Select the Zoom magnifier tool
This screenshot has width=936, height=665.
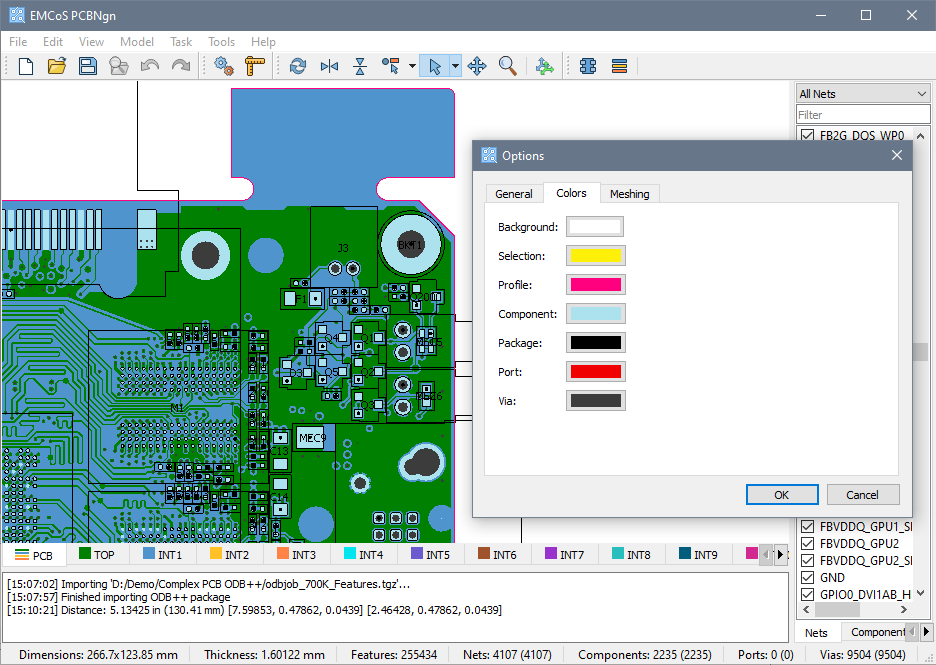pos(508,66)
